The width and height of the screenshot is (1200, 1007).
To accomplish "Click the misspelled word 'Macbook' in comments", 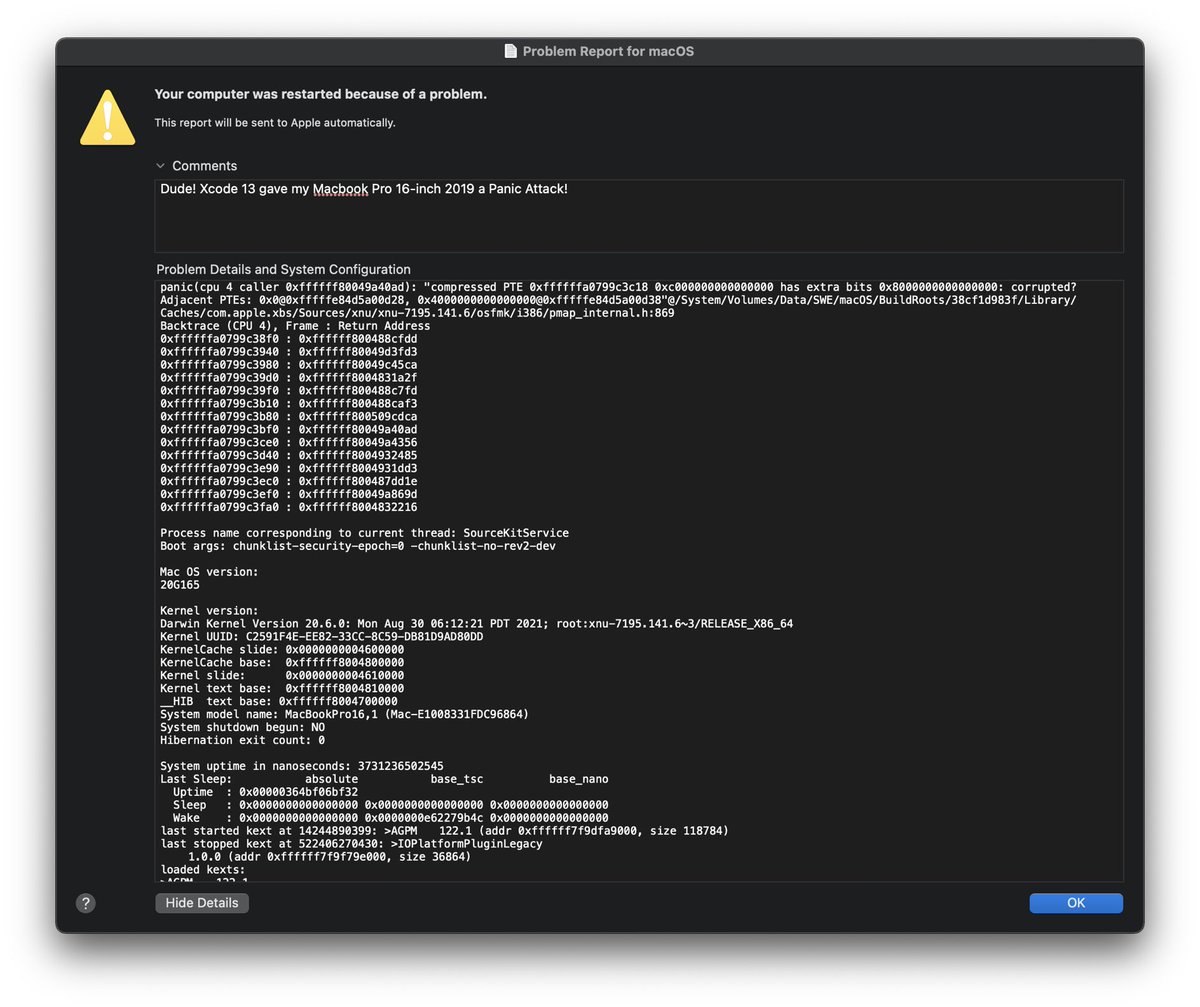I will click(x=340, y=189).
